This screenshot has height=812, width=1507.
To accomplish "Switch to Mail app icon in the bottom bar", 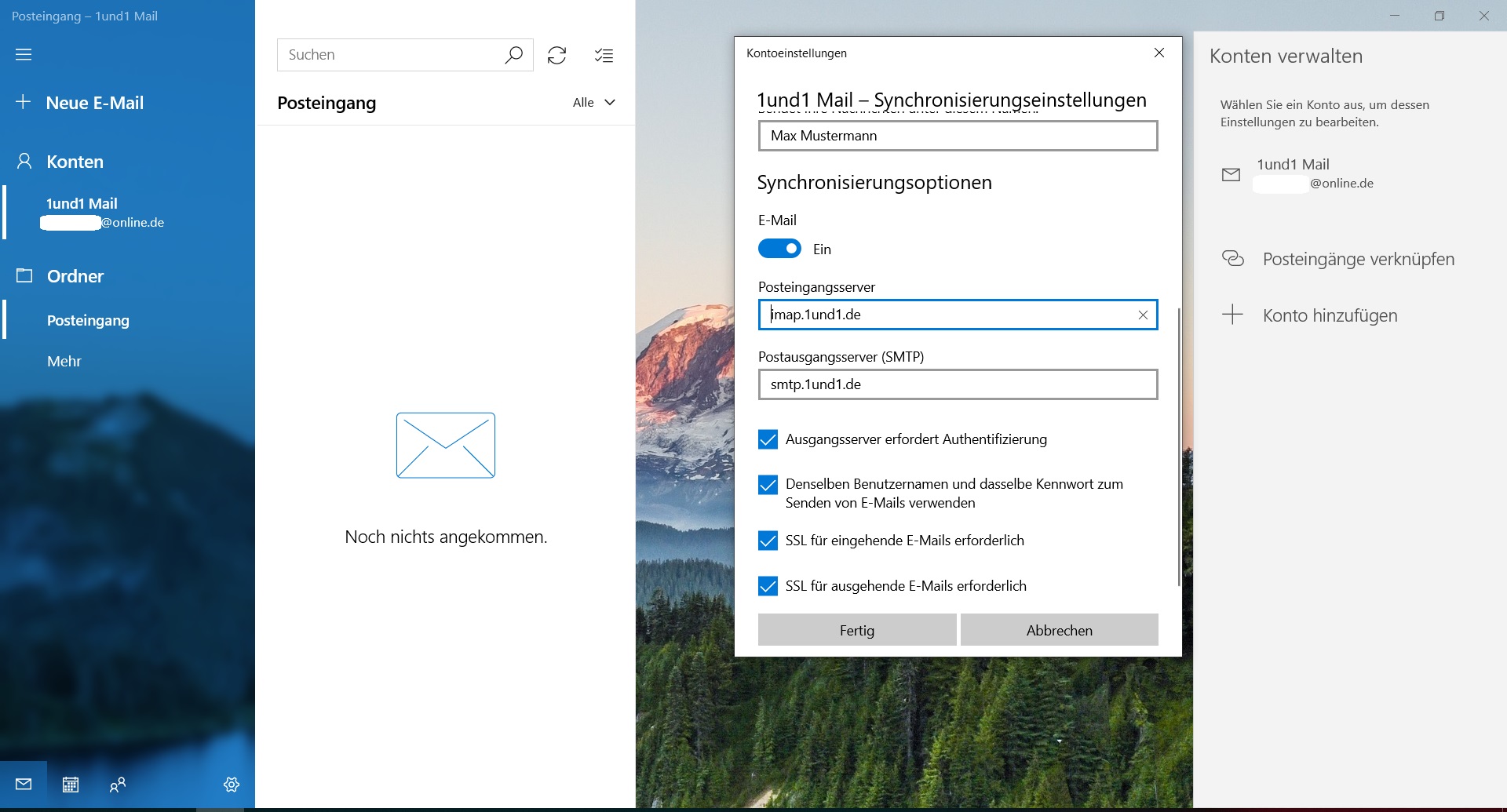I will (x=24, y=784).
